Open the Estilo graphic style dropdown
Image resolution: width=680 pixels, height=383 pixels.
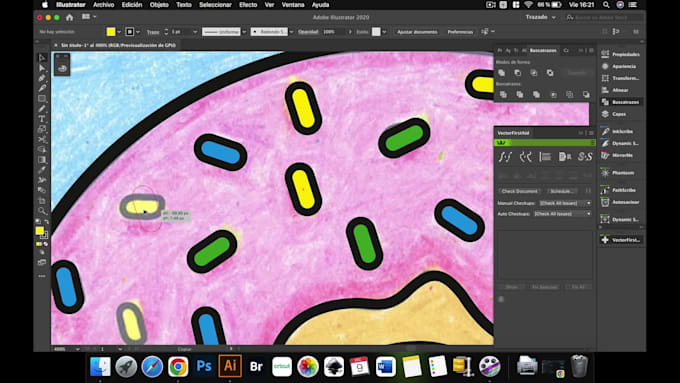coord(384,32)
